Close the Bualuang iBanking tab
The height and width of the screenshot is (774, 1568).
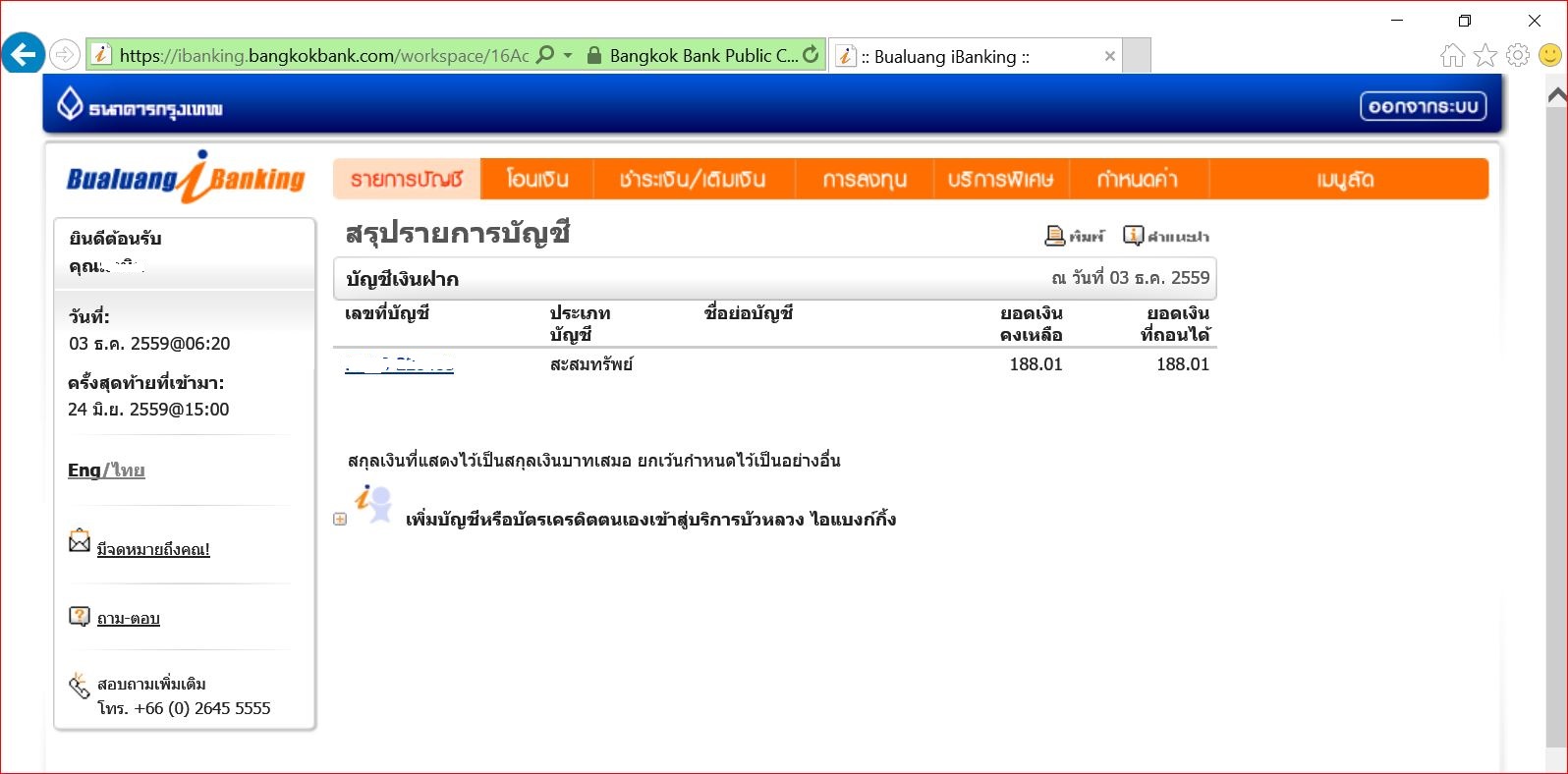tap(1109, 56)
